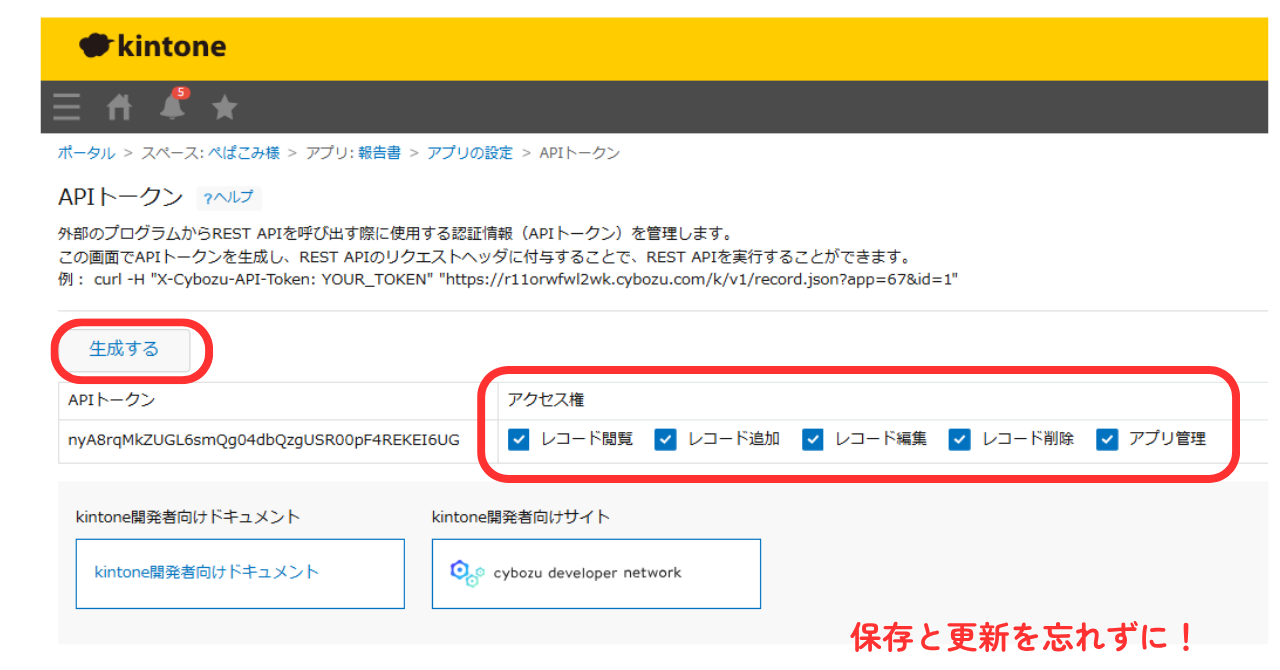Click the 生成する button
This screenshot has width=1280, height=670.
point(124,350)
